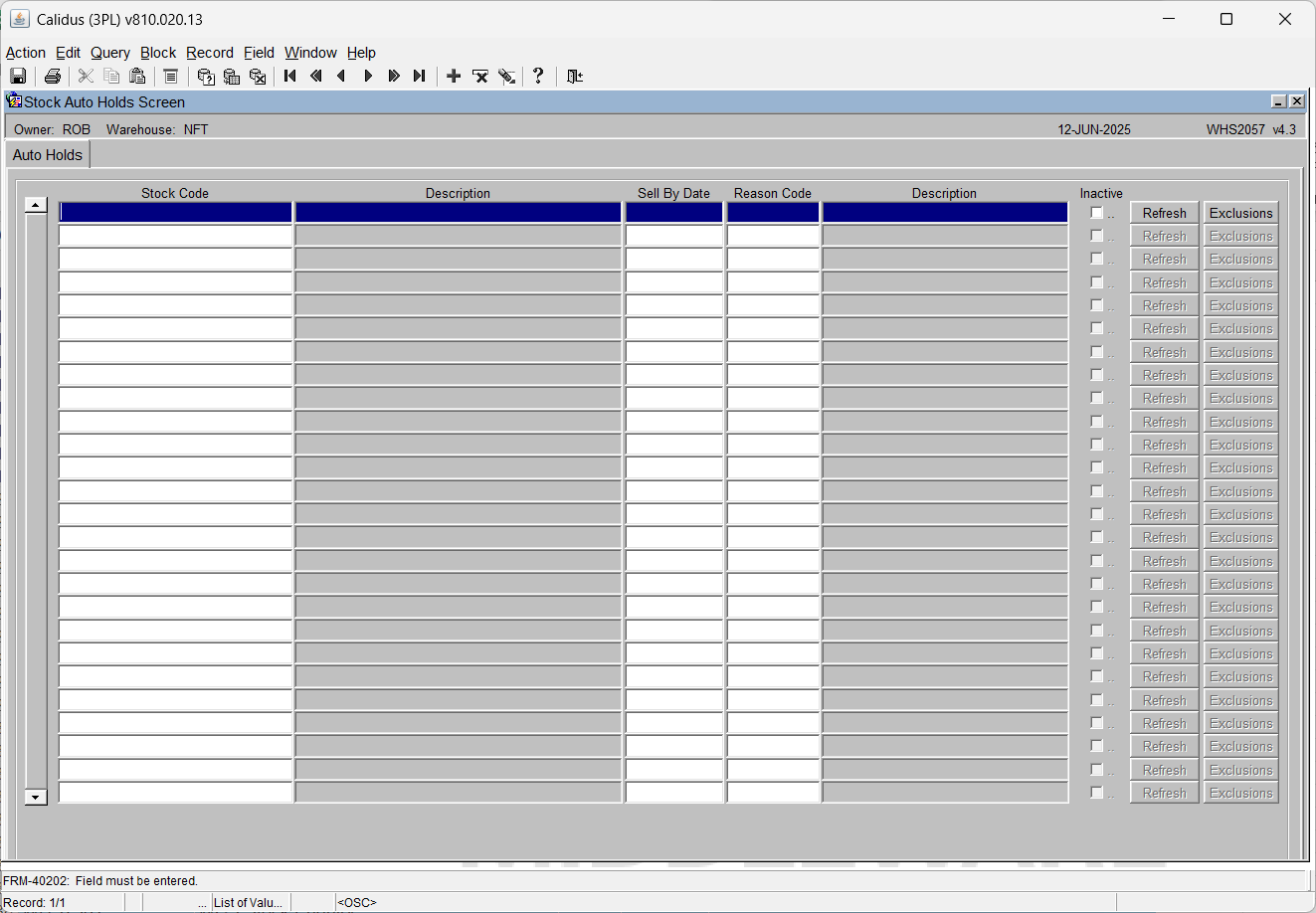Click the Stock Auto Holds Screen title icon
Viewport: 1316px width, 913px height.
point(14,100)
